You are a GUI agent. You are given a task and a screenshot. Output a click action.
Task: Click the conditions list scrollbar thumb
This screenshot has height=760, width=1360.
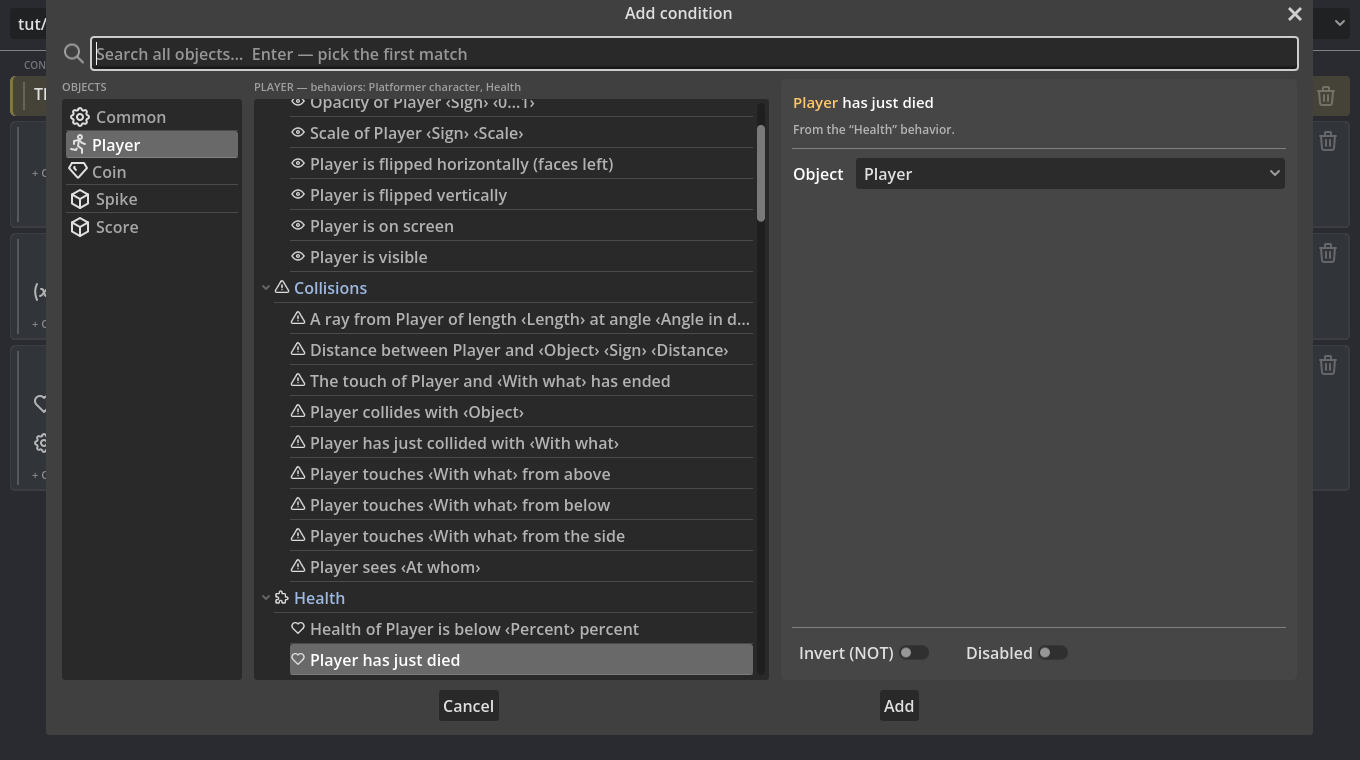[x=761, y=172]
